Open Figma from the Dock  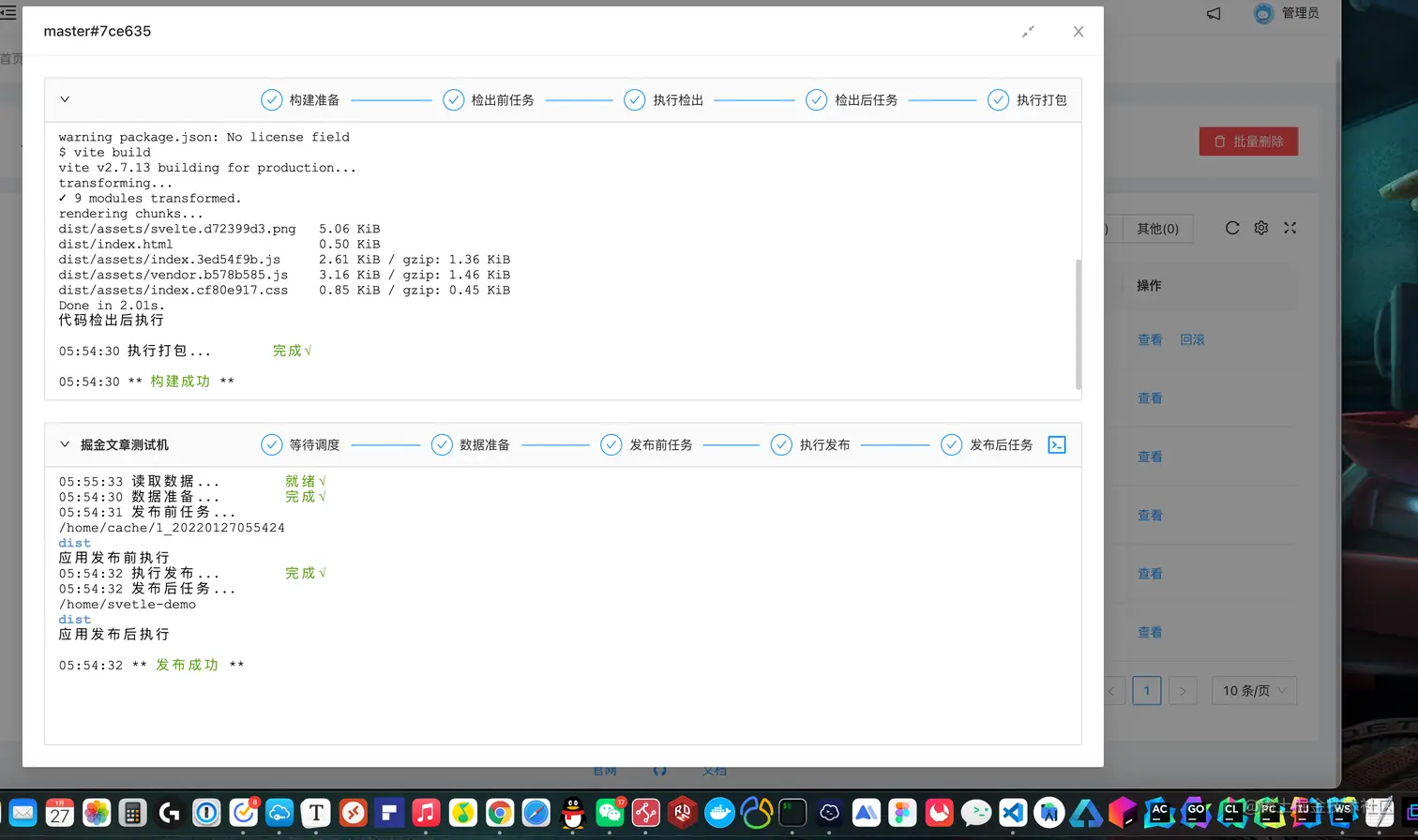[x=902, y=812]
